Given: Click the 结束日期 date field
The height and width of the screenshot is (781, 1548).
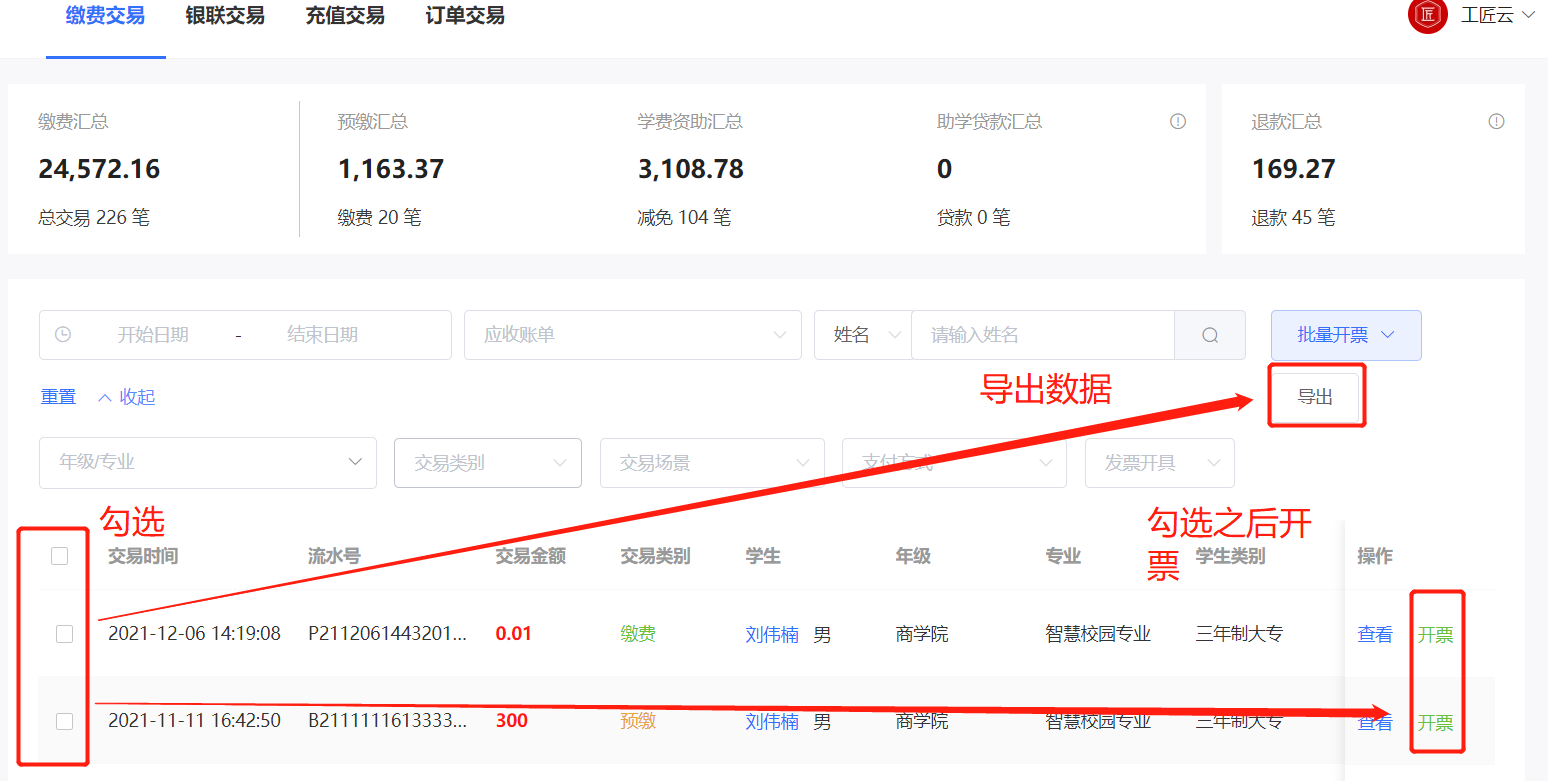Looking at the screenshot, I should 322,335.
